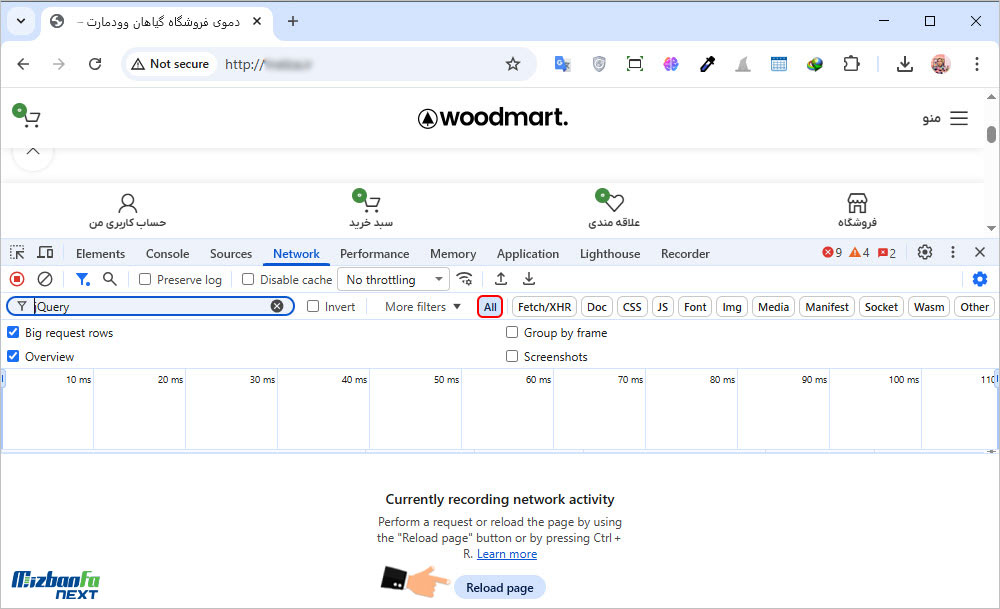Click the import HAR file upload icon
This screenshot has height=609, width=1000.
pyautogui.click(x=501, y=280)
